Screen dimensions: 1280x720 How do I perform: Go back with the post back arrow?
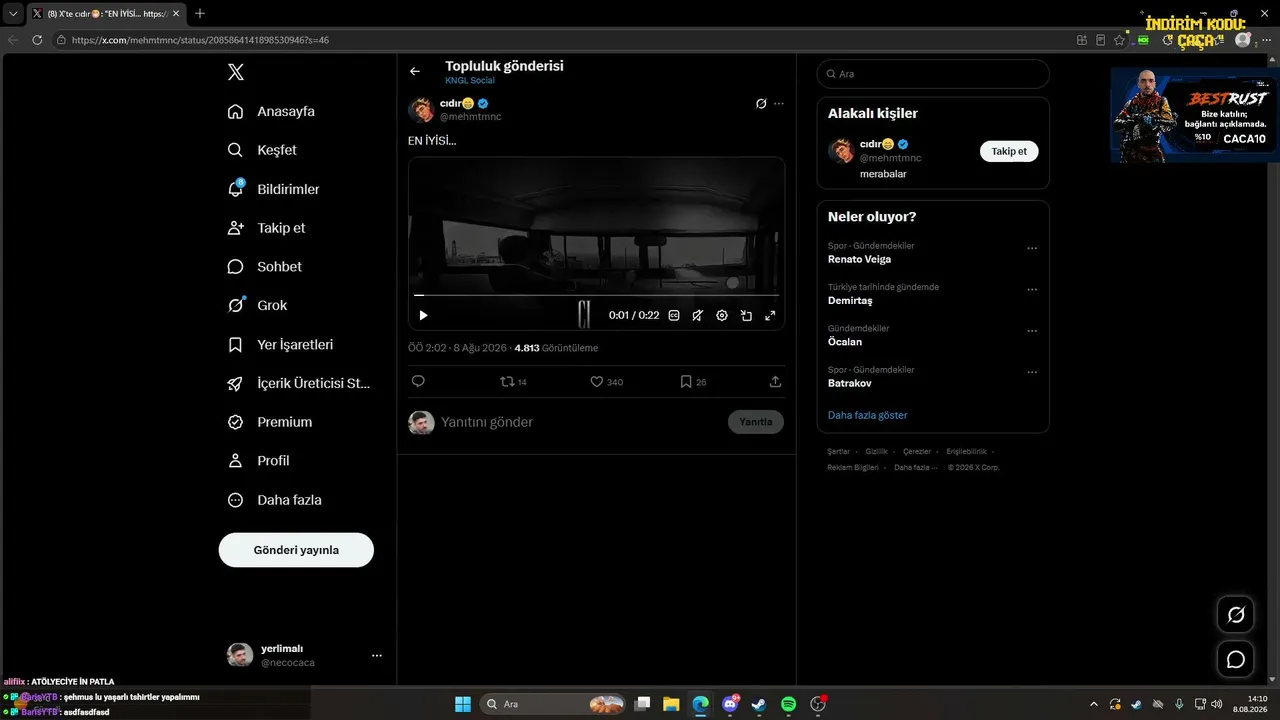coord(415,71)
